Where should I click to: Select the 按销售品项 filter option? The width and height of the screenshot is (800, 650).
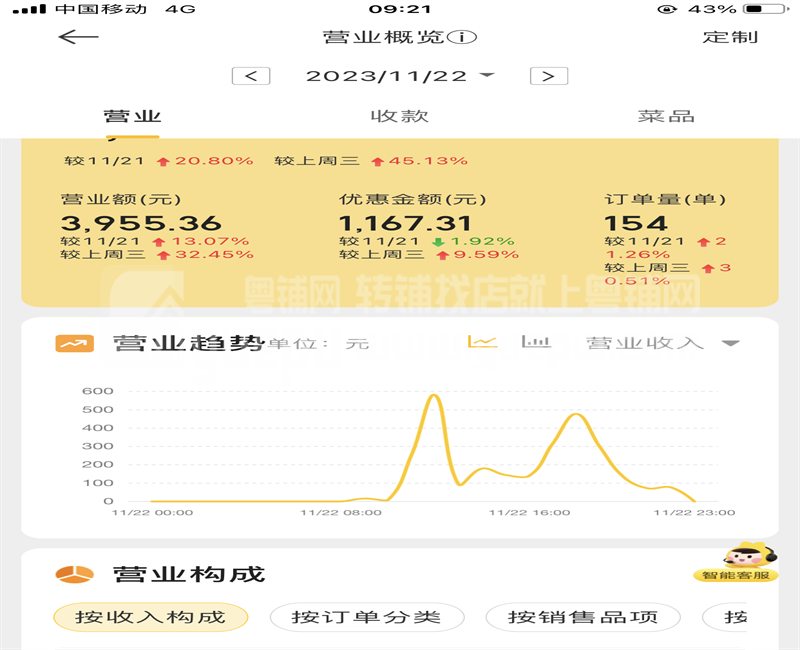point(583,617)
